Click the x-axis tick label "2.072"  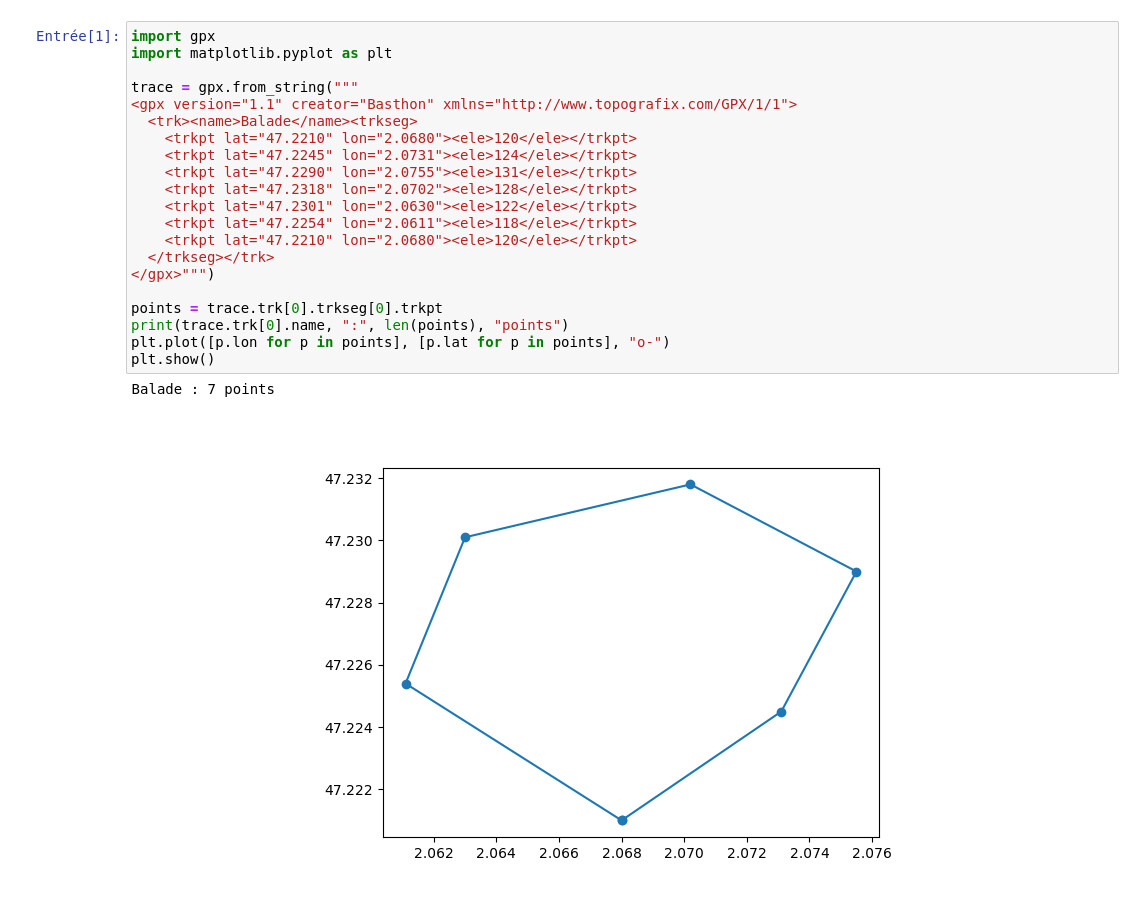(747, 853)
